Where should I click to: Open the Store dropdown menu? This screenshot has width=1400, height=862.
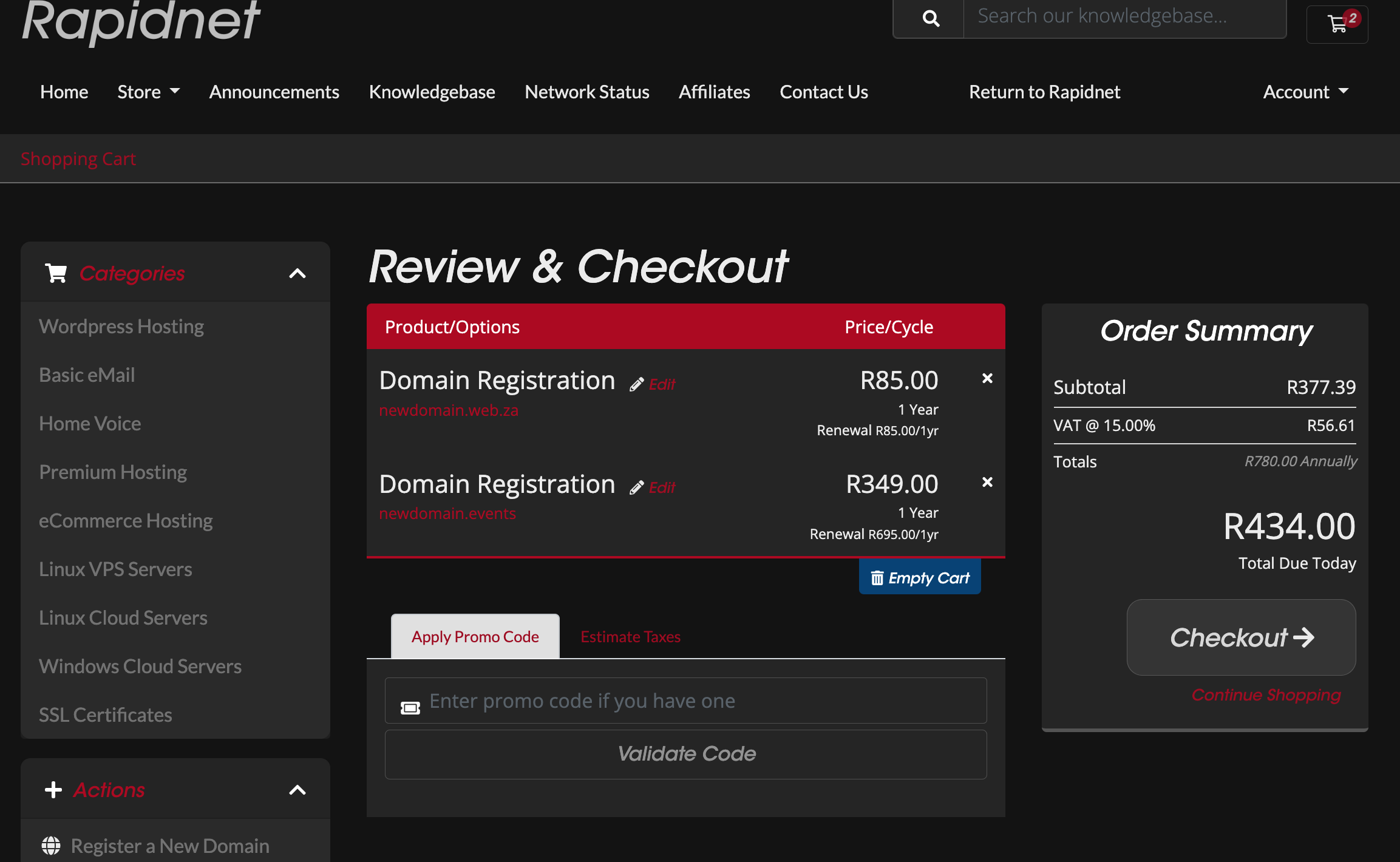148,92
